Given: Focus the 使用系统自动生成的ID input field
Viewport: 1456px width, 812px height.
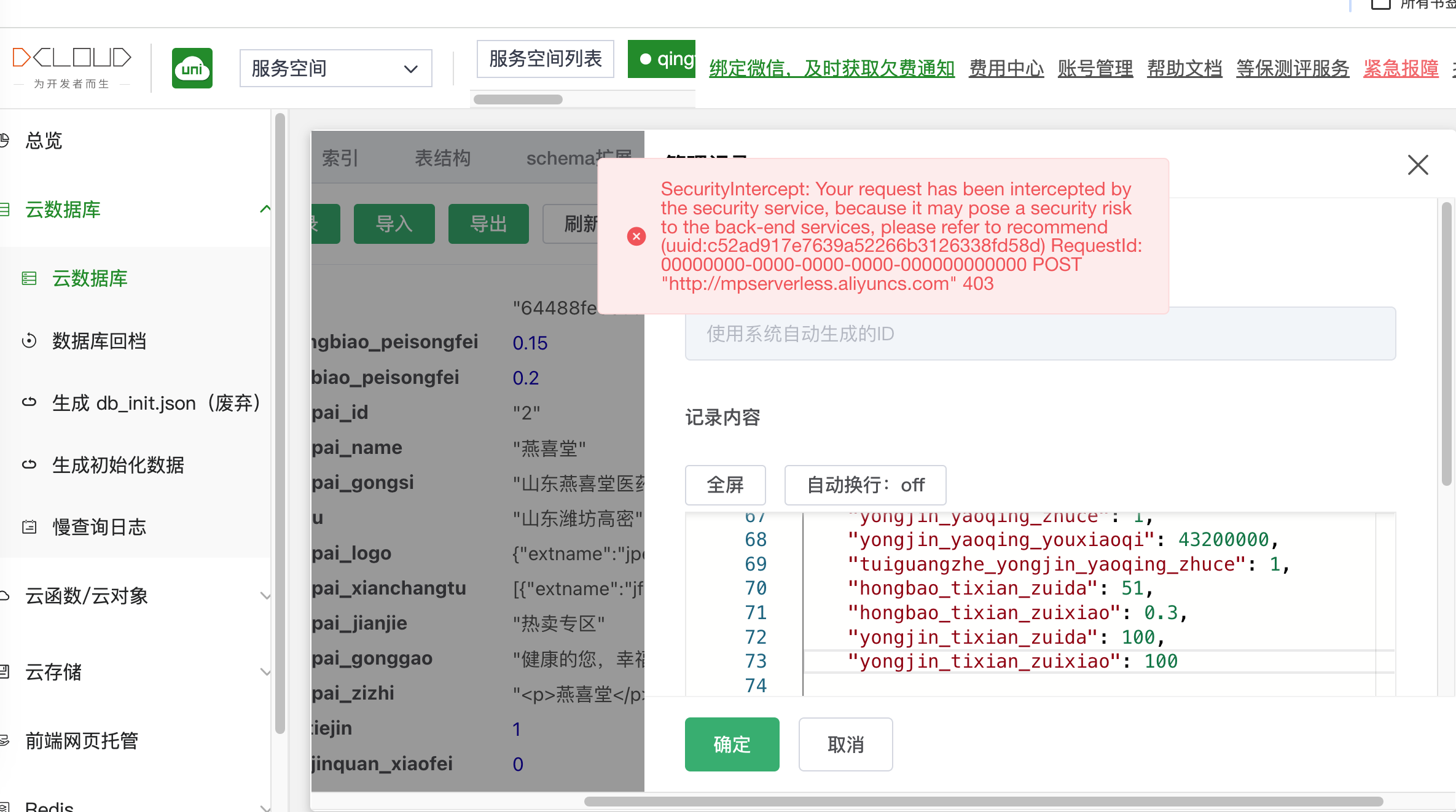Looking at the screenshot, I should click(x=1040, y=334).
